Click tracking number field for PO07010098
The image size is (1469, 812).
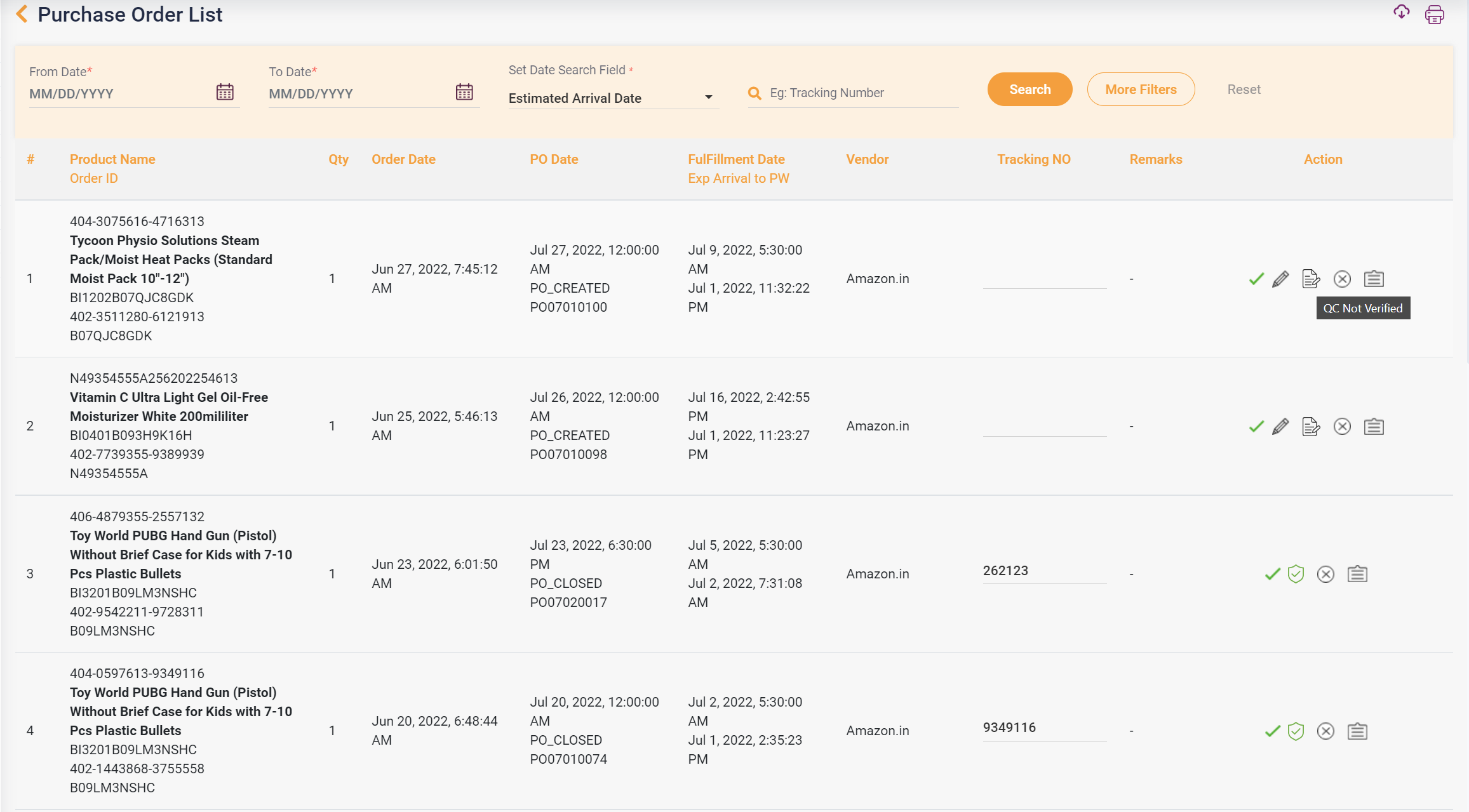pos(1044,426)
